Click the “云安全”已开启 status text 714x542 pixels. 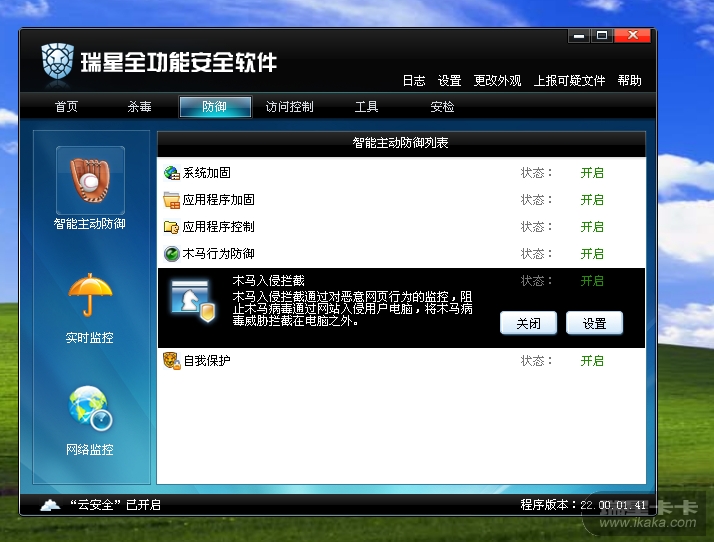115,505
